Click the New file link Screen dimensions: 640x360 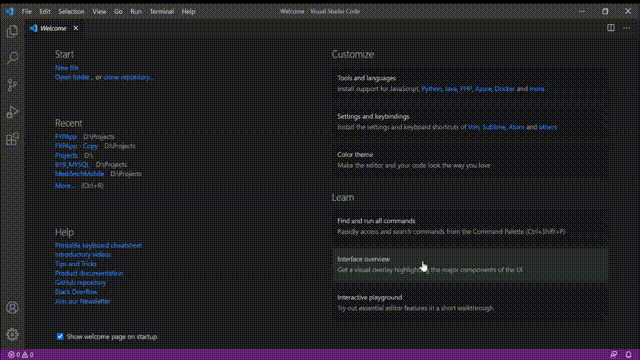point(67,68)
